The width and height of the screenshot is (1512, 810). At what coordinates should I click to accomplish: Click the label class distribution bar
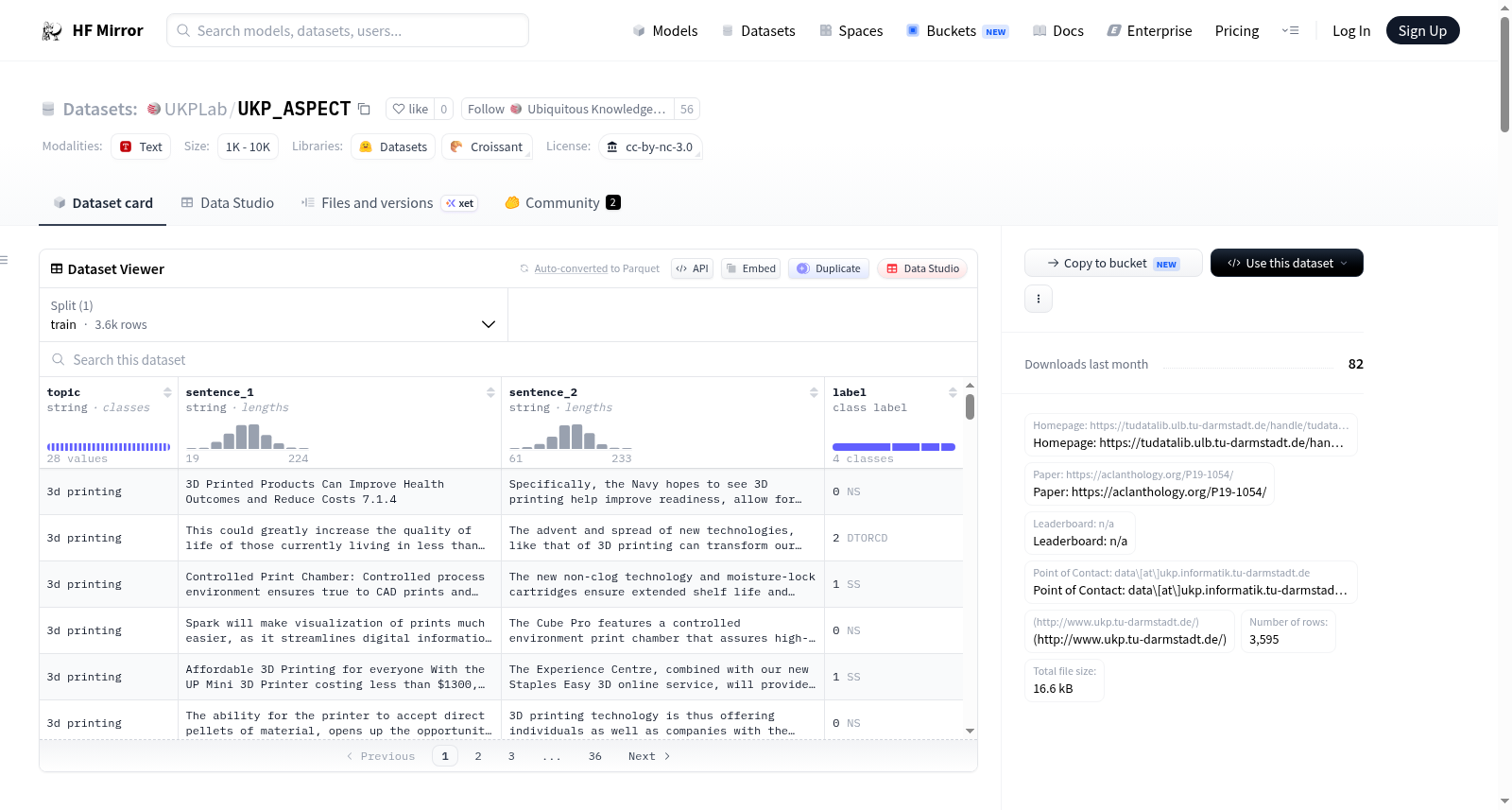coord(894,447)
